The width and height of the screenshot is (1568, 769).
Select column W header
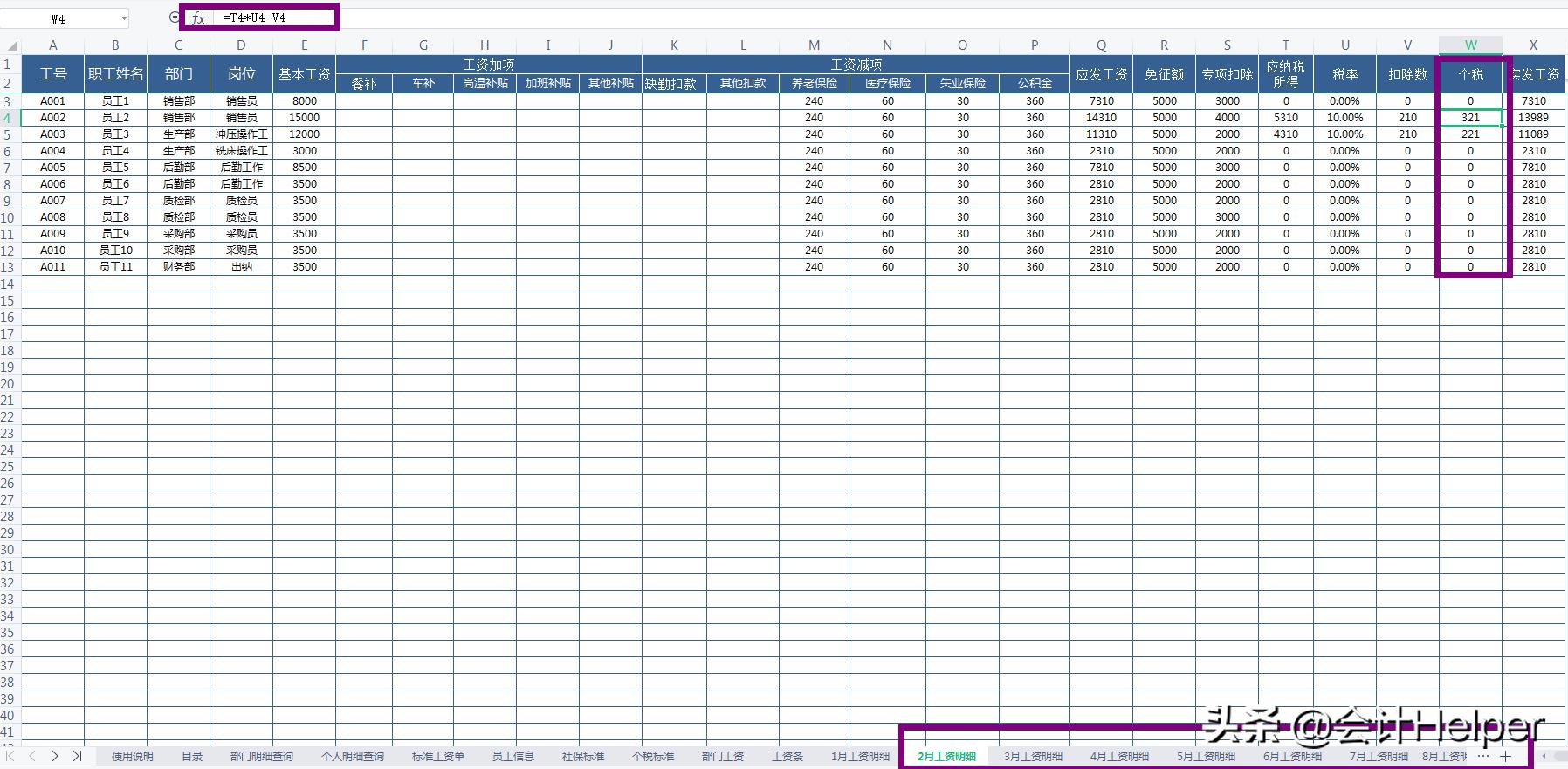tap(1470, 45)
